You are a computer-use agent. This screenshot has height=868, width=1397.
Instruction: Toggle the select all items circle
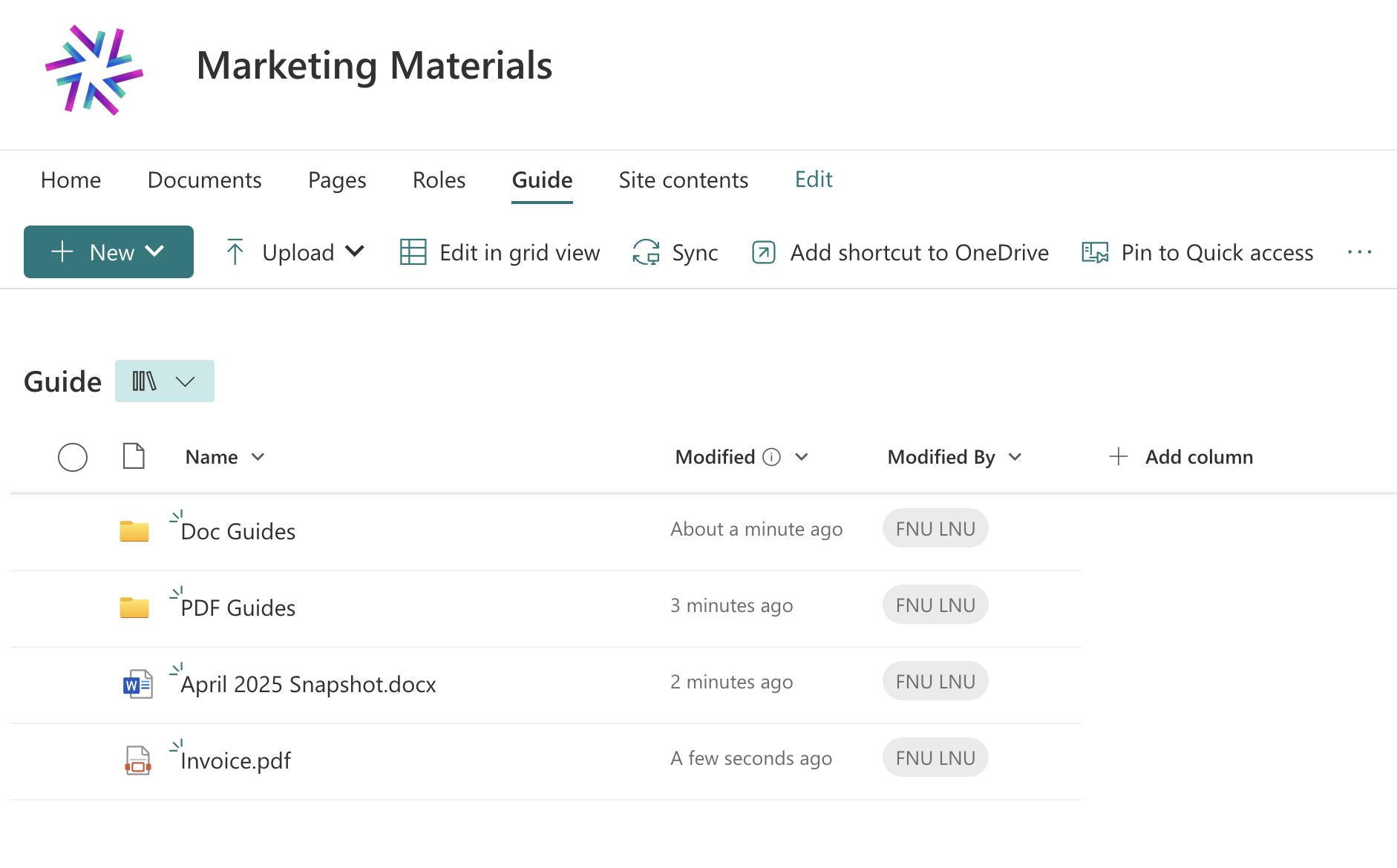[73, 457]
